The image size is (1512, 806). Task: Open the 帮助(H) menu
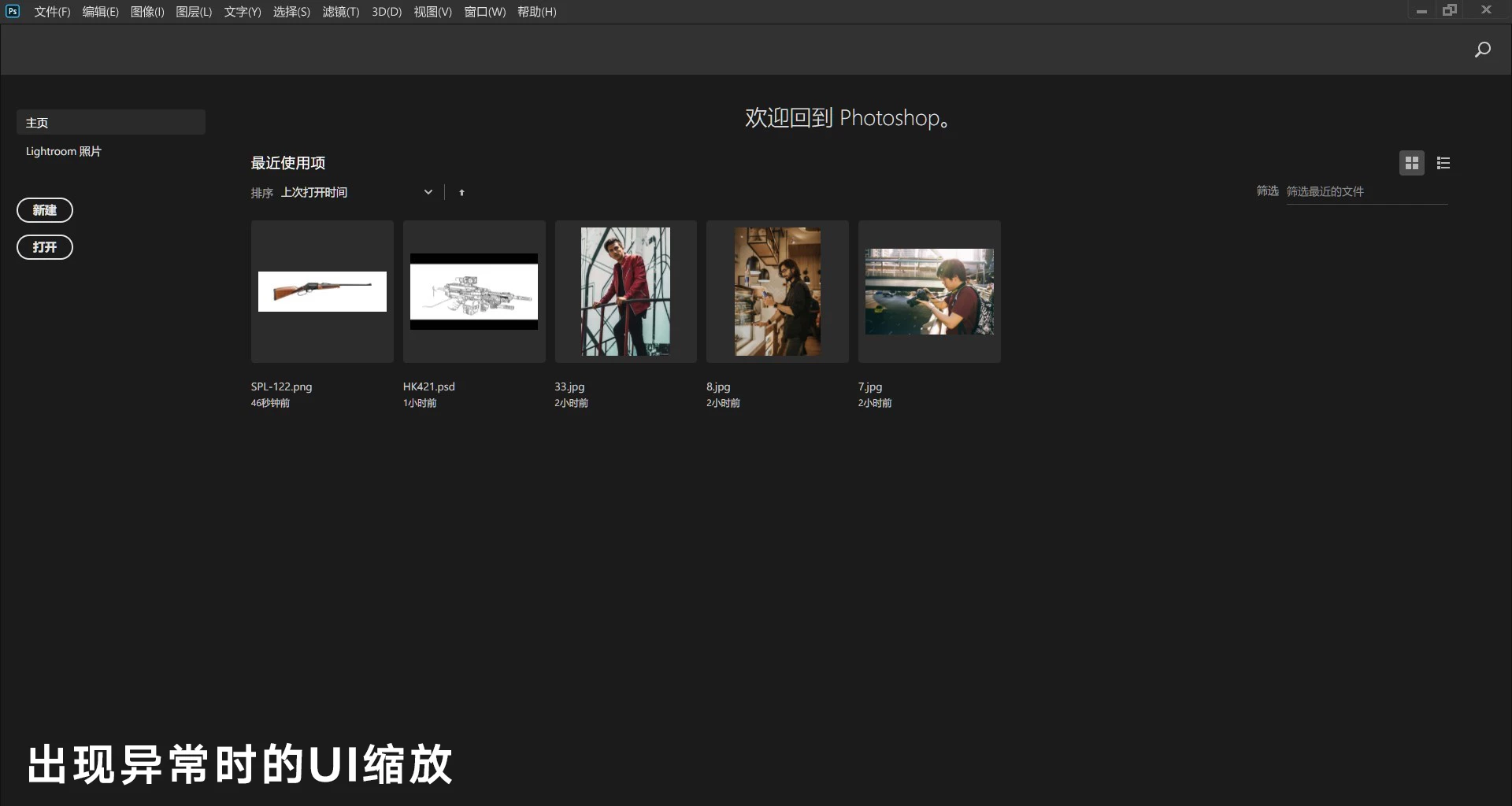point(537,12)
